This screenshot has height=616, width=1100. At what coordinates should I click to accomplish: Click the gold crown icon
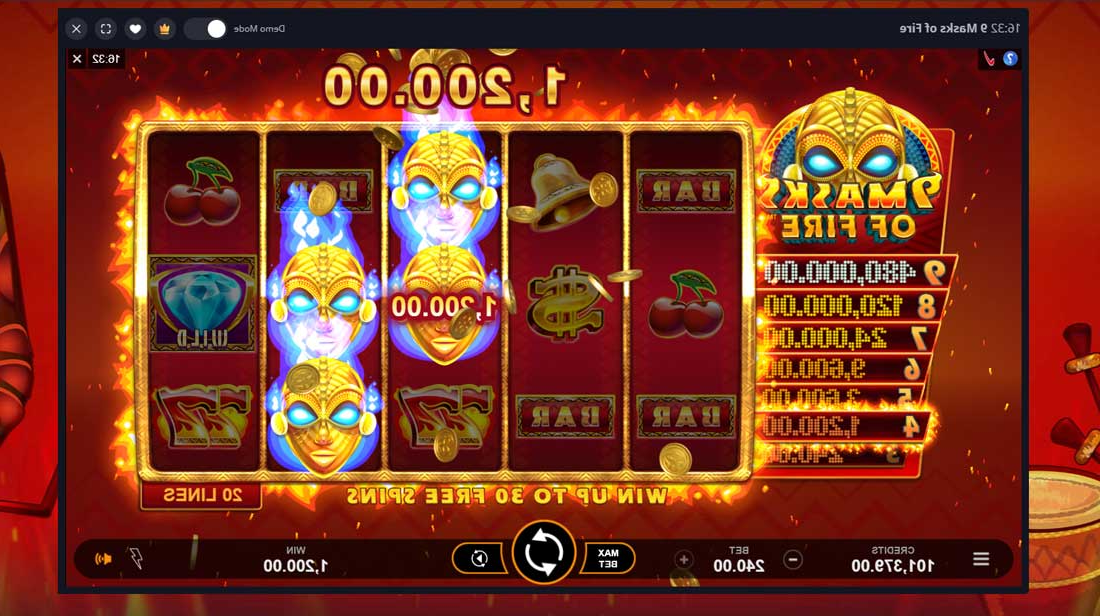(164, 29)
